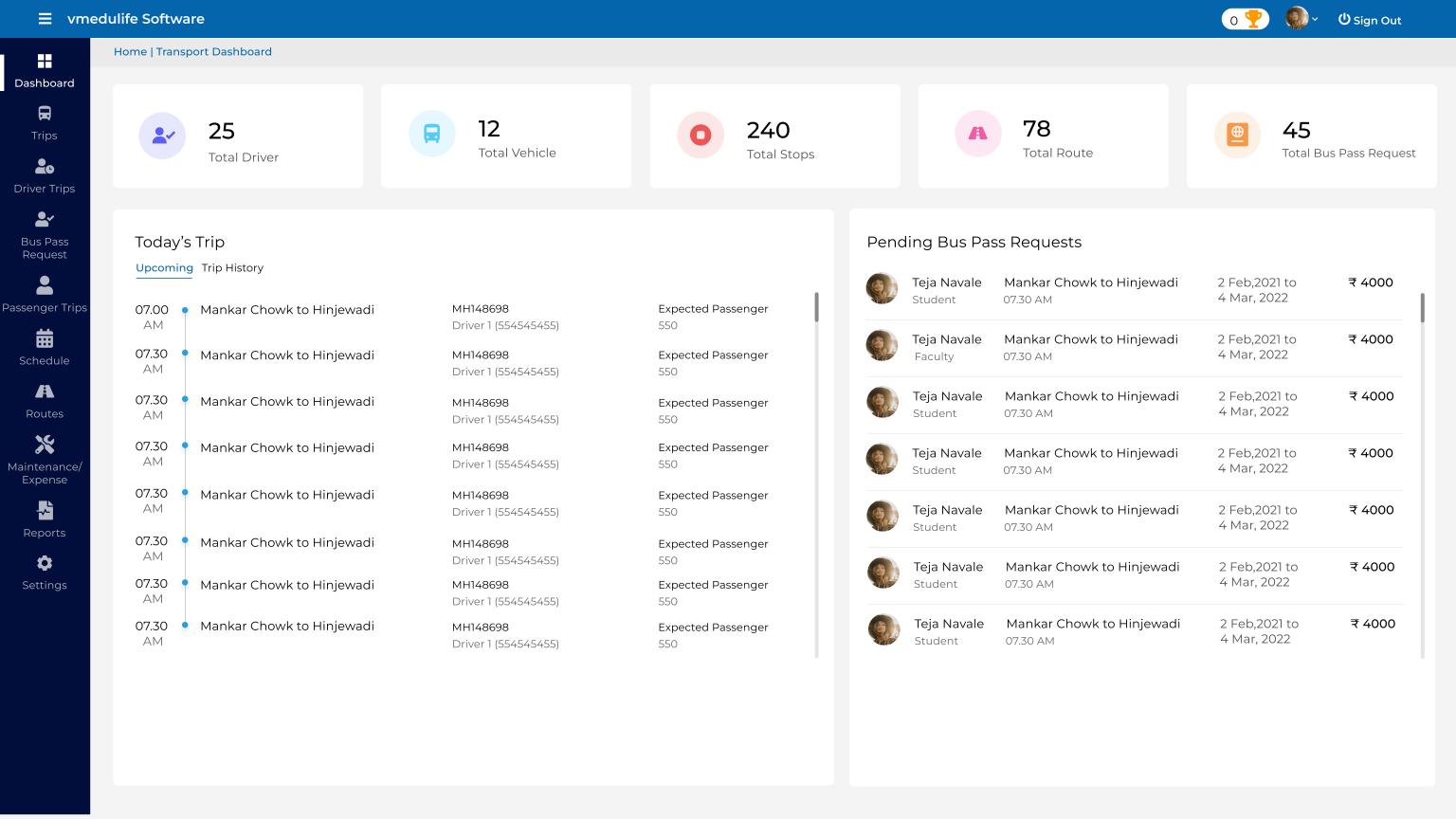1456x819 pixels.
Task: Switch to the Trip History tab
Action: (232, 267)
